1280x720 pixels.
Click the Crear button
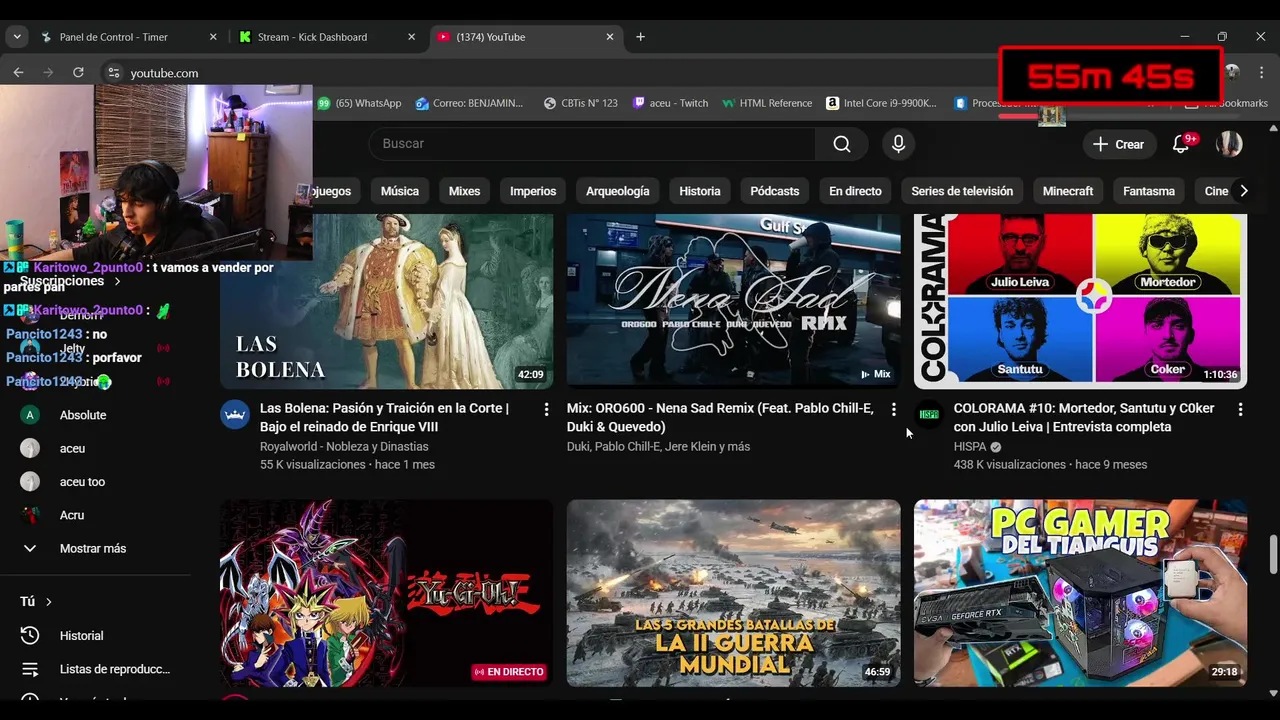(x=1118, y=144)
